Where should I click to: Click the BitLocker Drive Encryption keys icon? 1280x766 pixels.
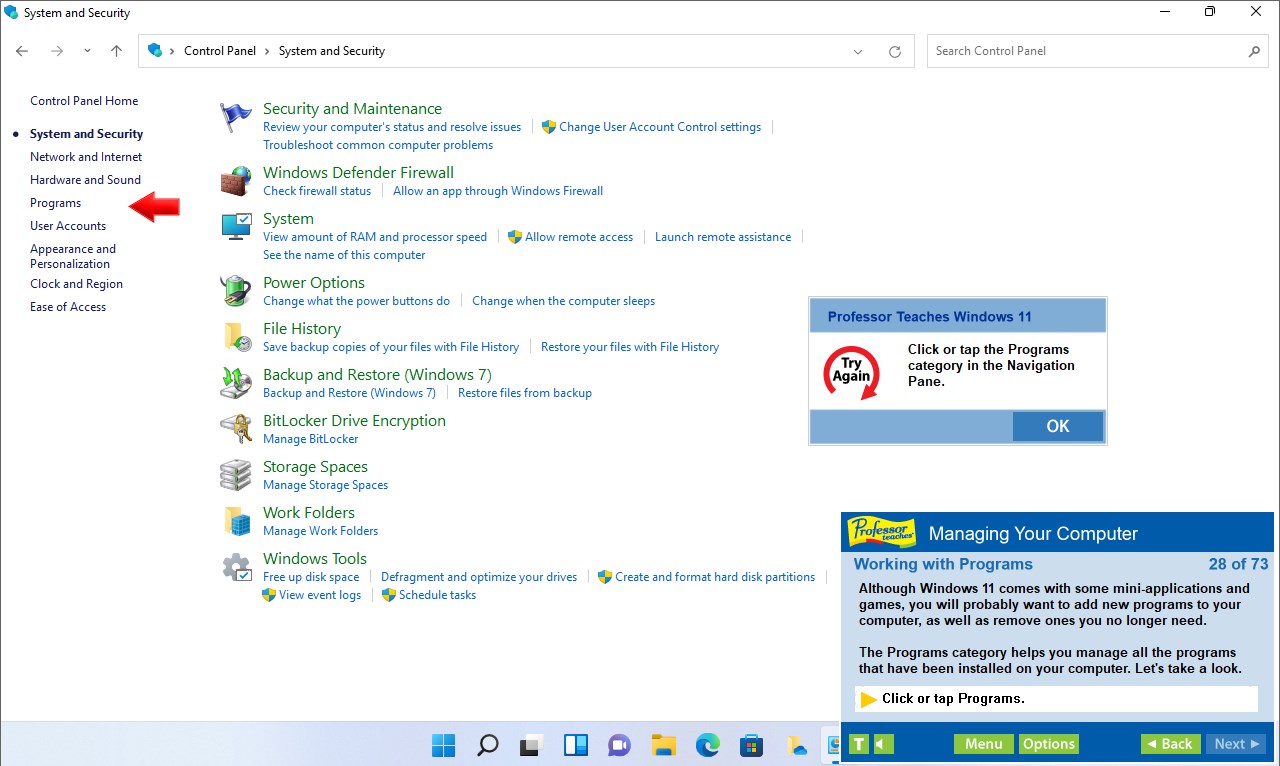(236, 429)
